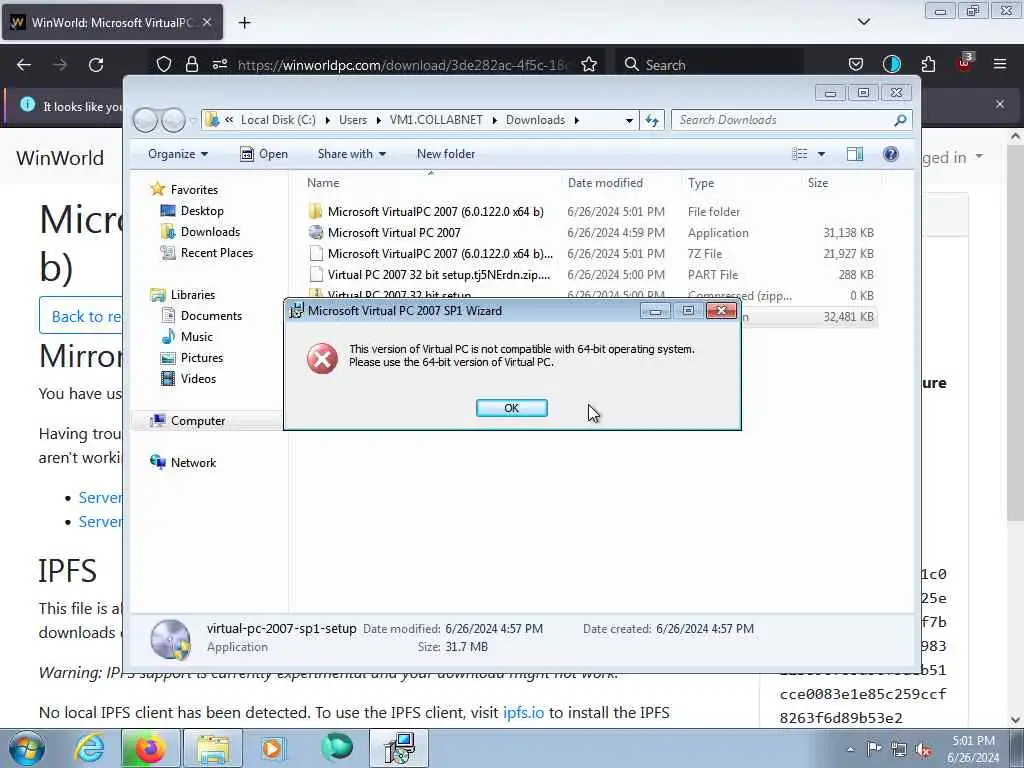Show hidden tray icons arrow

pos(850,749)
